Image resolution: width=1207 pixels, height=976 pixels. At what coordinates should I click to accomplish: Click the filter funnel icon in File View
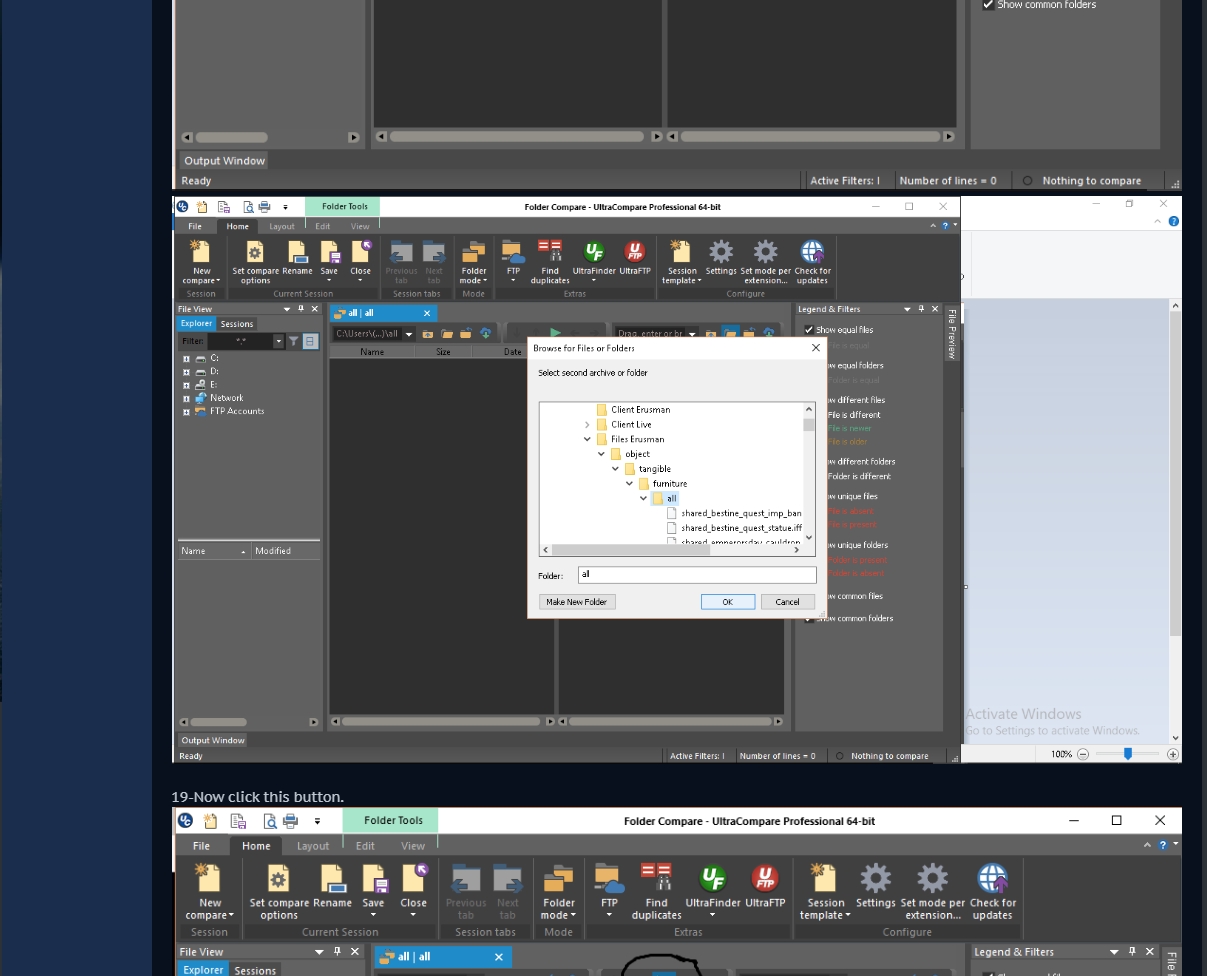click(x=294, y=341)
